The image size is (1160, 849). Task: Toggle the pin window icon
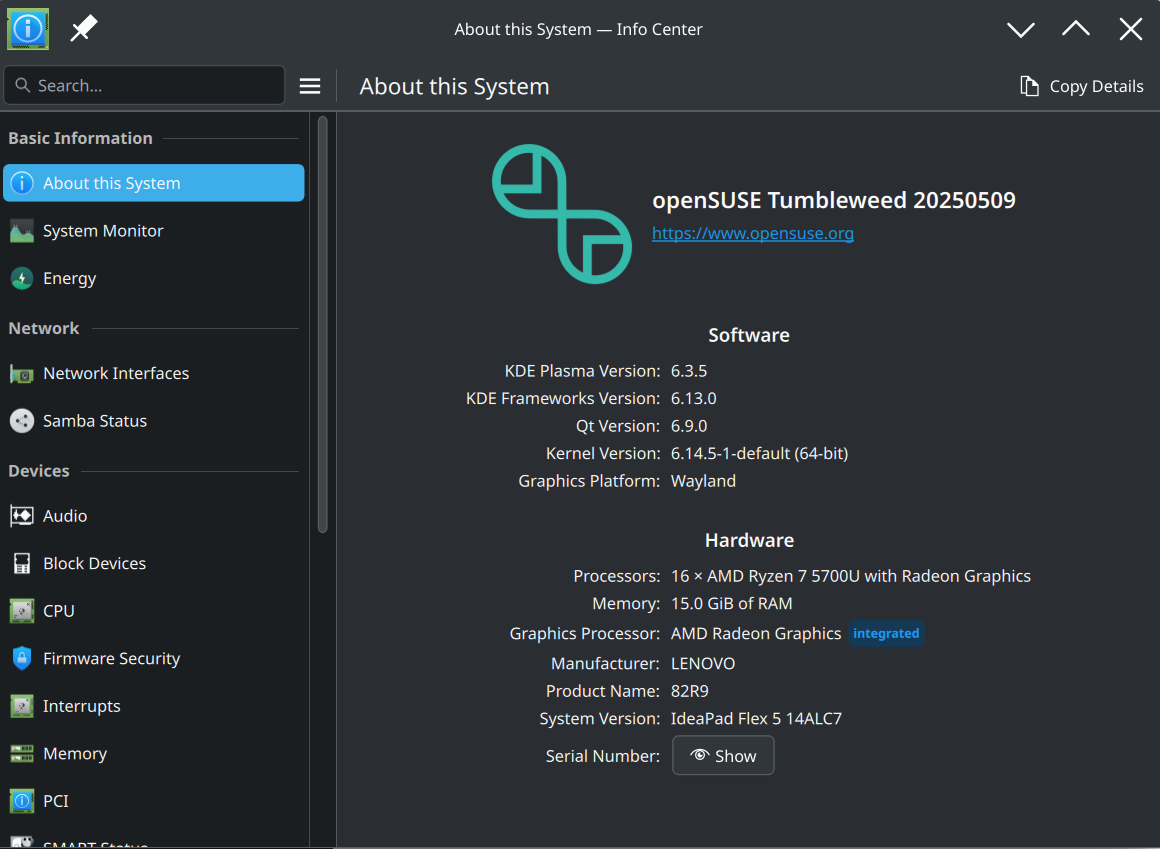84,30
